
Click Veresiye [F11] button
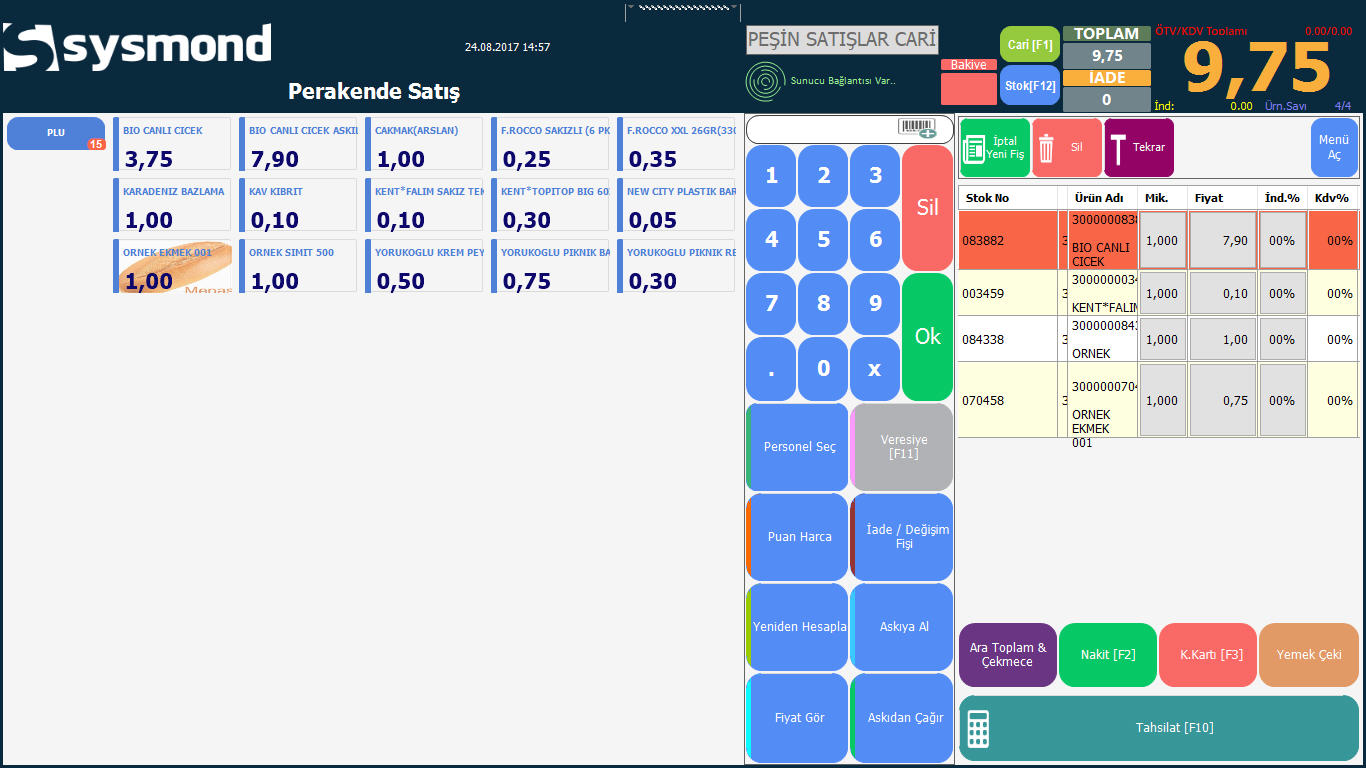click(902, 447)
